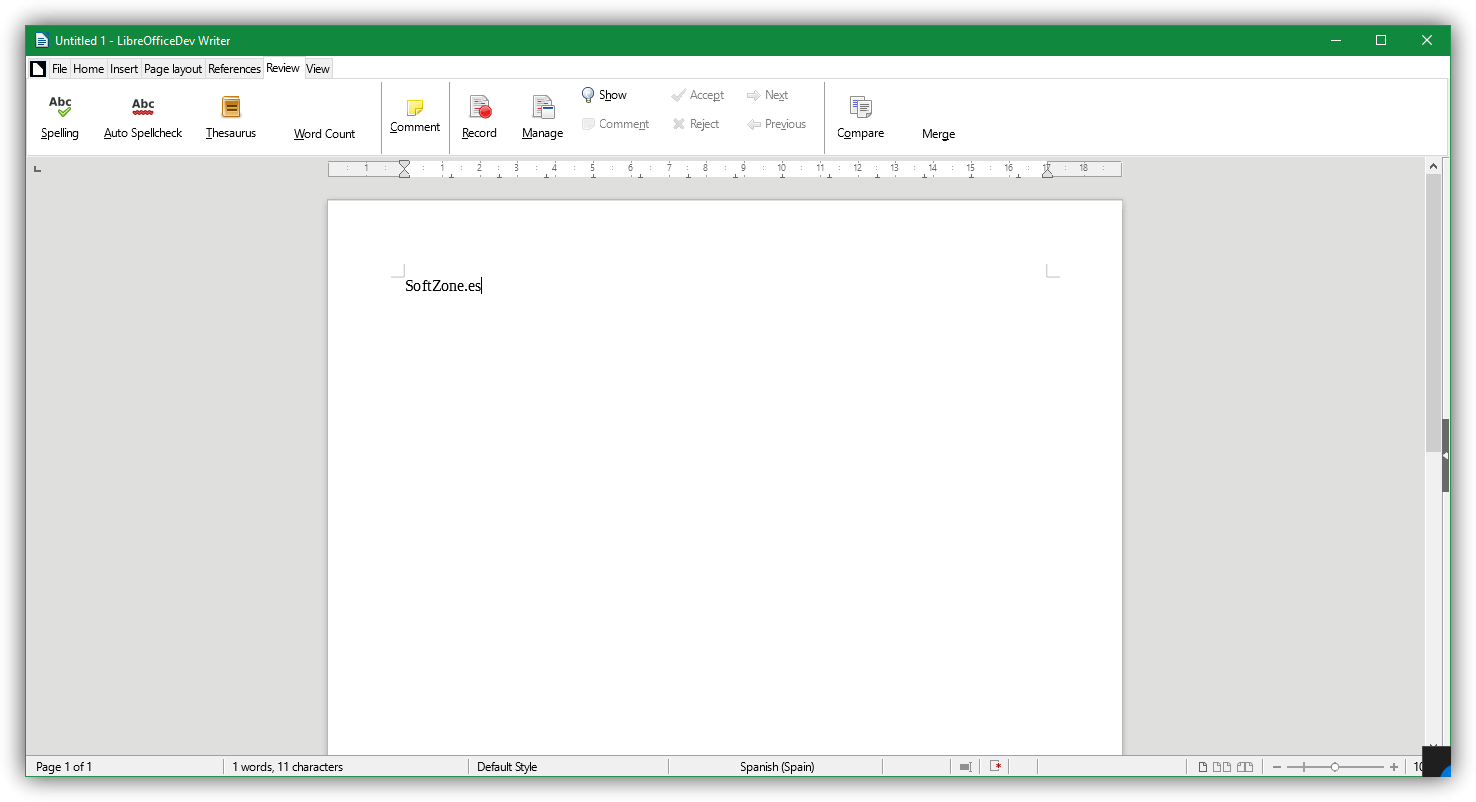
Task: Open the Thesaurus tool
Action: (231, 117)
